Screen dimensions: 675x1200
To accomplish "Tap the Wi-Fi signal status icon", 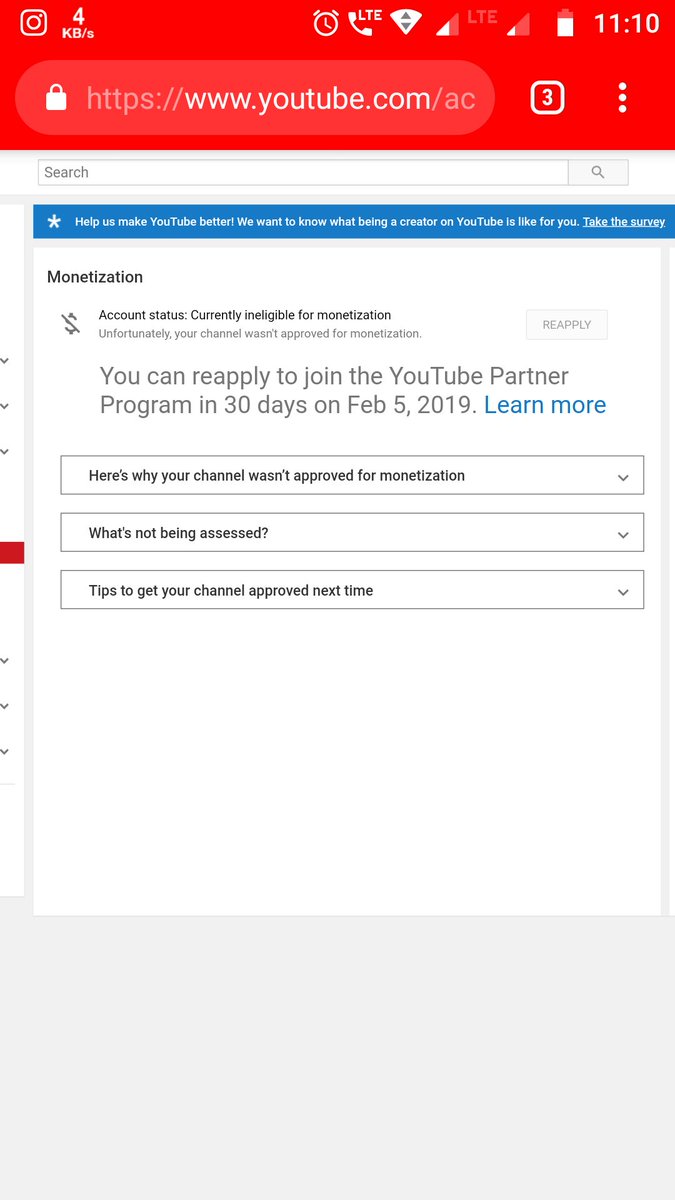I will coord(405,23).
